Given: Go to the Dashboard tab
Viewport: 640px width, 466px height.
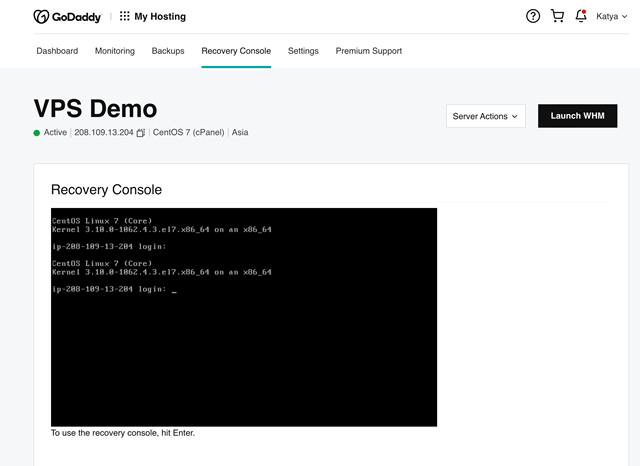Looking at the screenshot, I should pos(57,51).
